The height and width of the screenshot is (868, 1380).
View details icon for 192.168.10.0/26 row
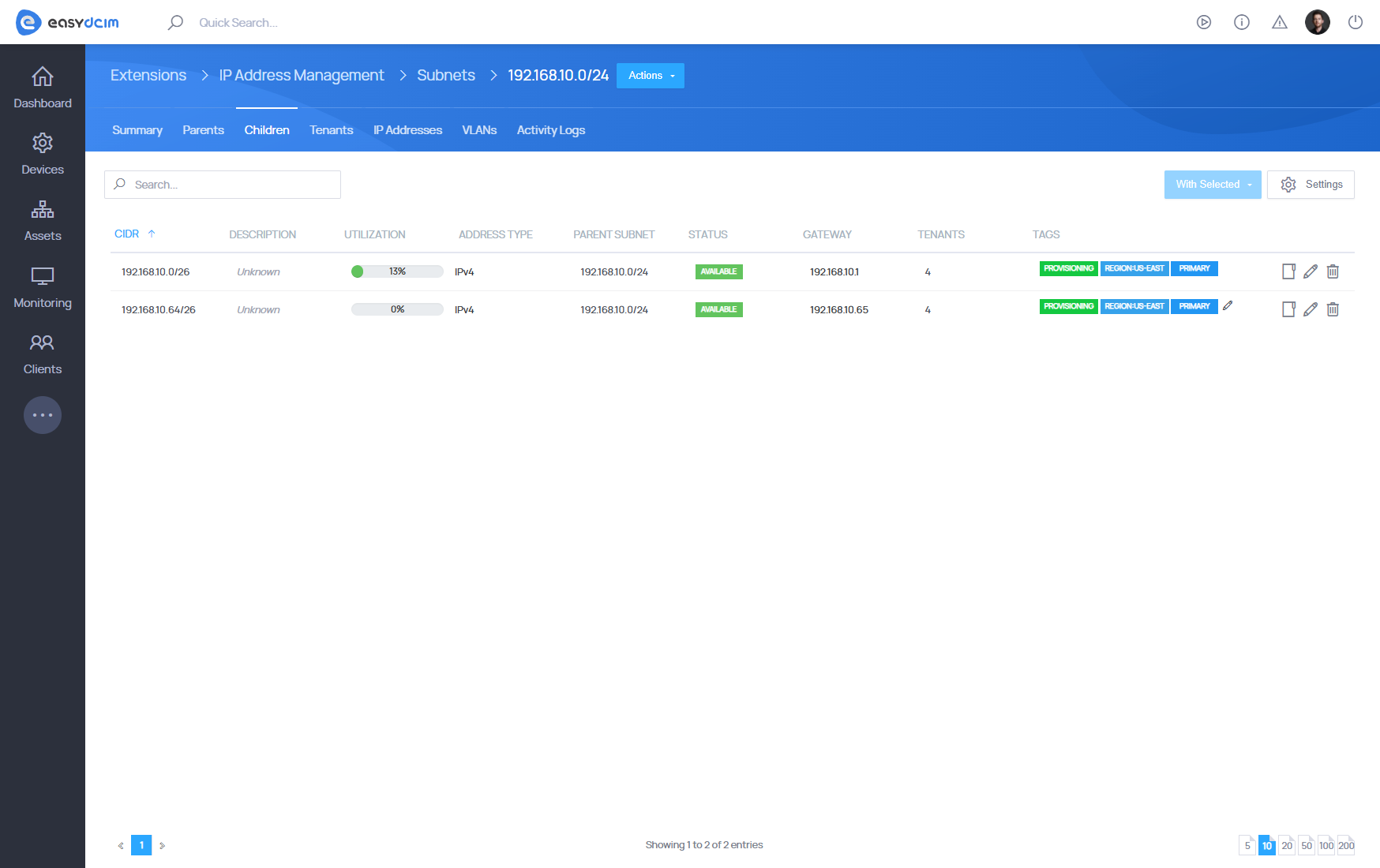pos(1288,271)
